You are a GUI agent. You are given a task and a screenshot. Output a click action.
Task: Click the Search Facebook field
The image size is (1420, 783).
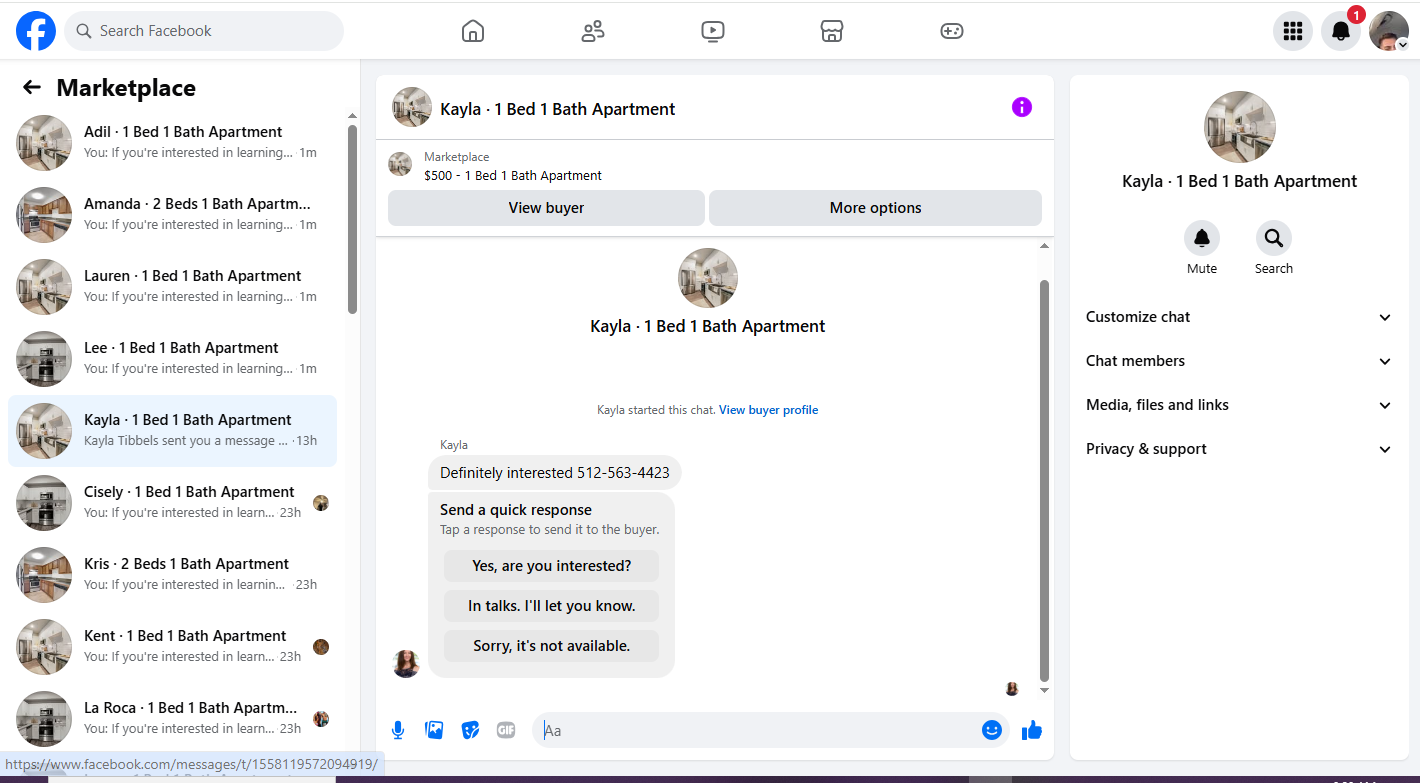(x=204, y=31)
